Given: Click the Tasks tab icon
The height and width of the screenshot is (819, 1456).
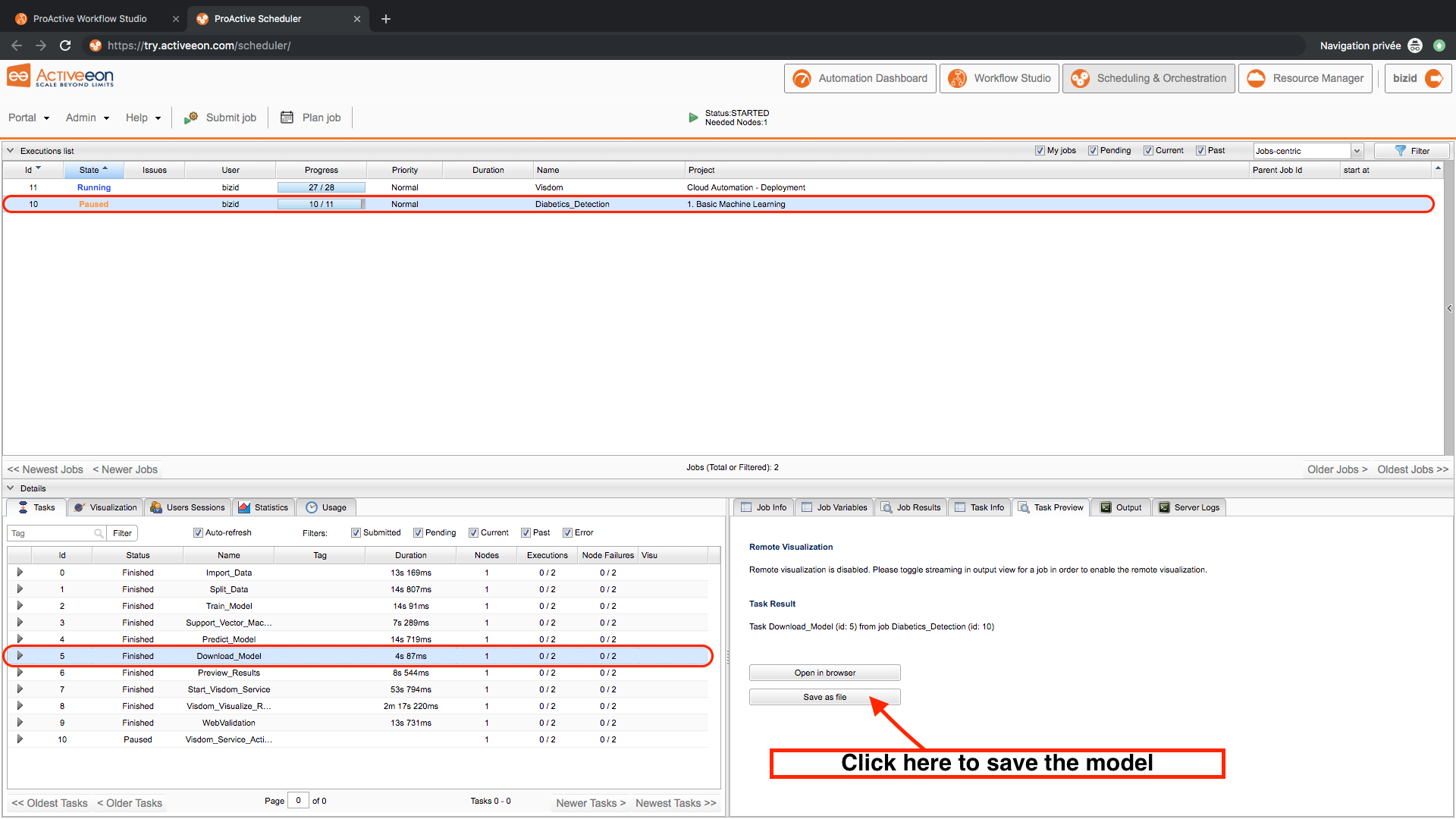Looking at the screenshot, I should 24,507.
